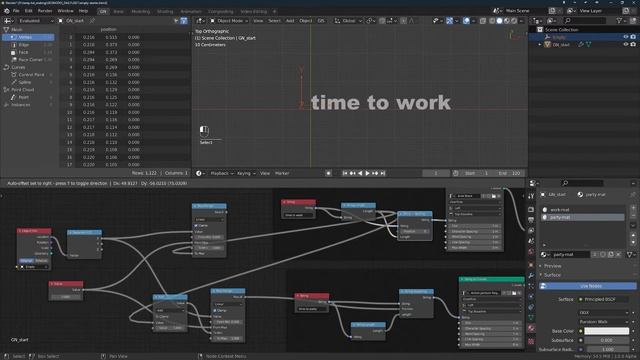Viewport: 640px width, 360px height.
Task: Toggle spreadsheet pin icon next to GN_start
Action: 92,20
